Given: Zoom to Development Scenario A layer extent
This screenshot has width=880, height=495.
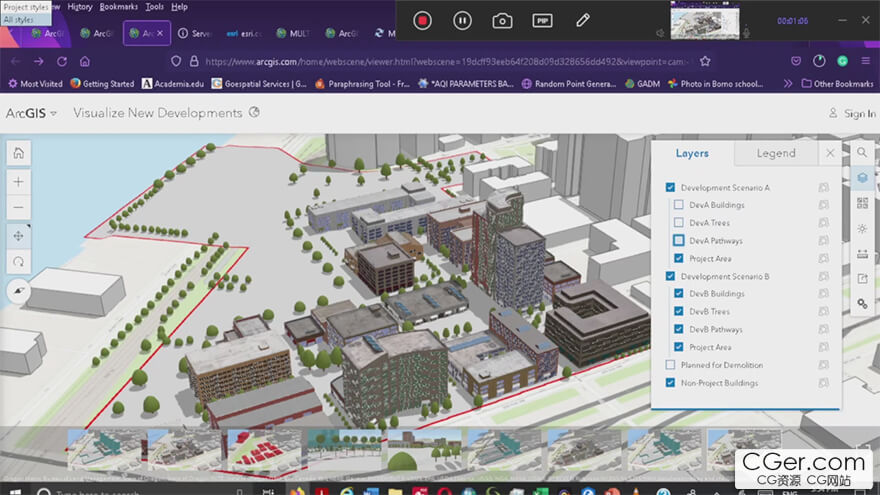Looking at the screenshot, I should (x=823, y=187).
